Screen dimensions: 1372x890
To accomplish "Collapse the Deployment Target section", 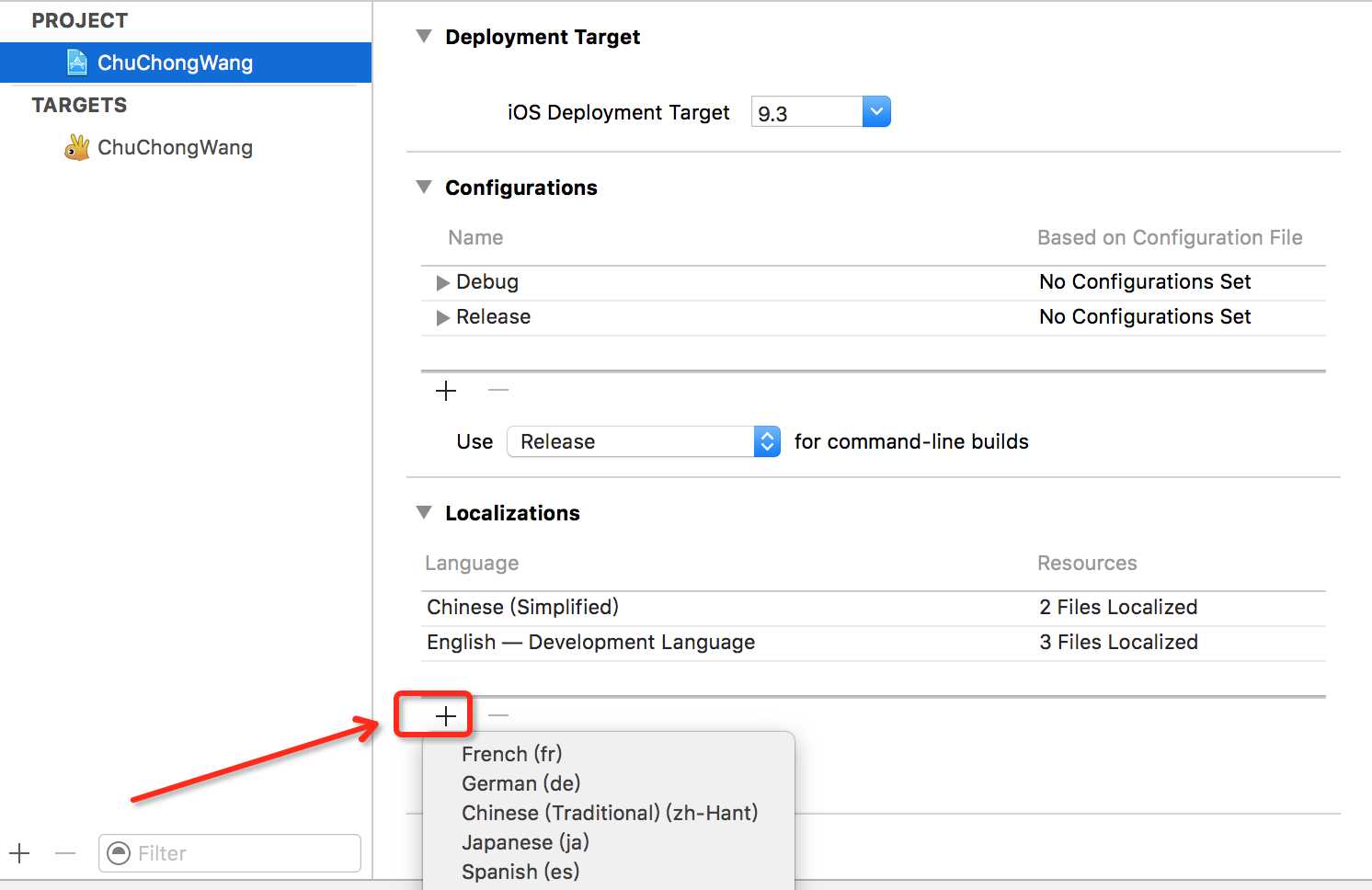I will tap(424, 37).
